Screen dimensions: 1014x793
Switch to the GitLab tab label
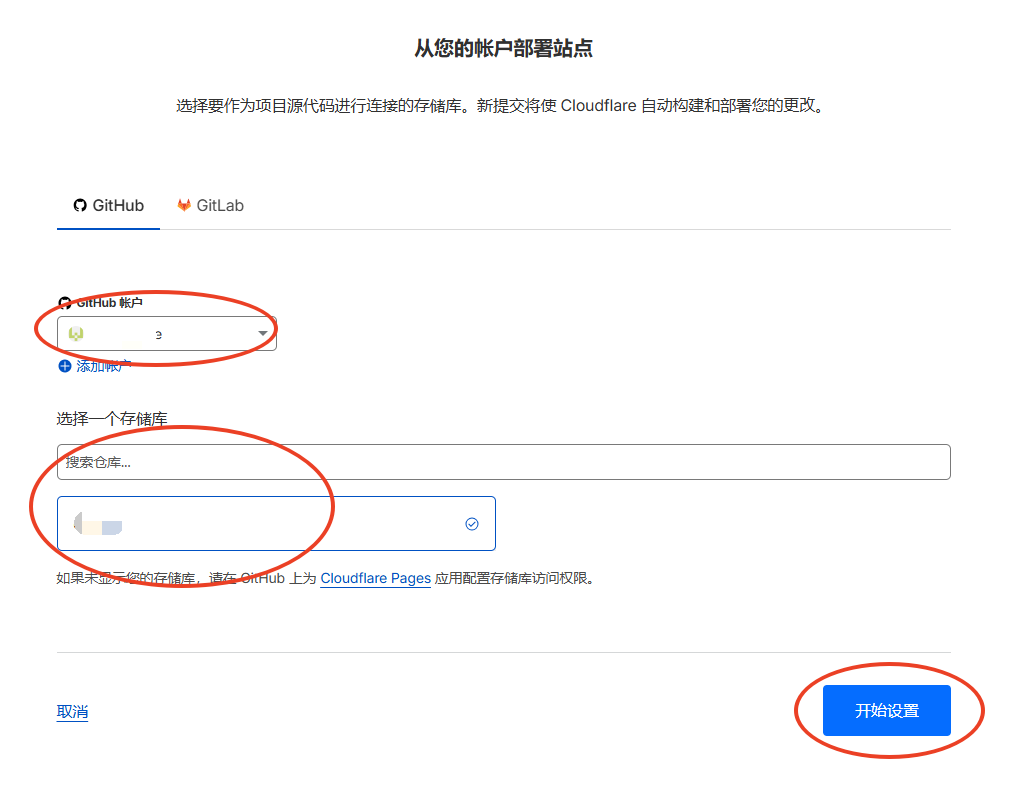pos(220,205)
